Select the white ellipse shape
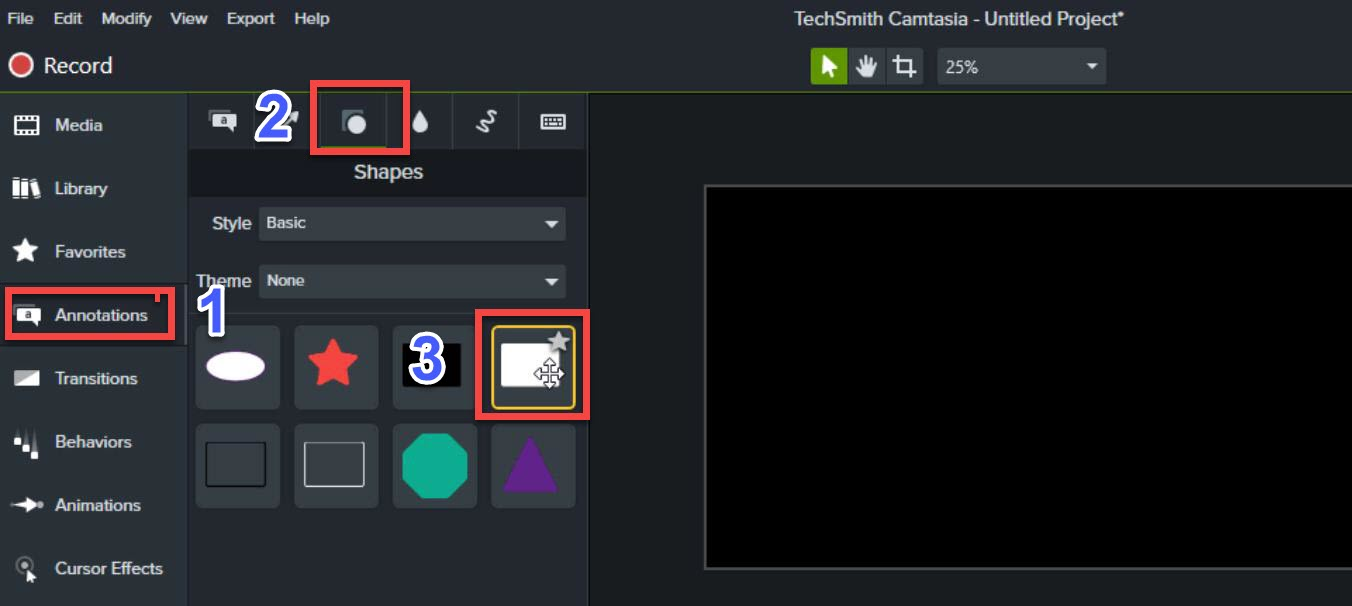 pos(237,367)
